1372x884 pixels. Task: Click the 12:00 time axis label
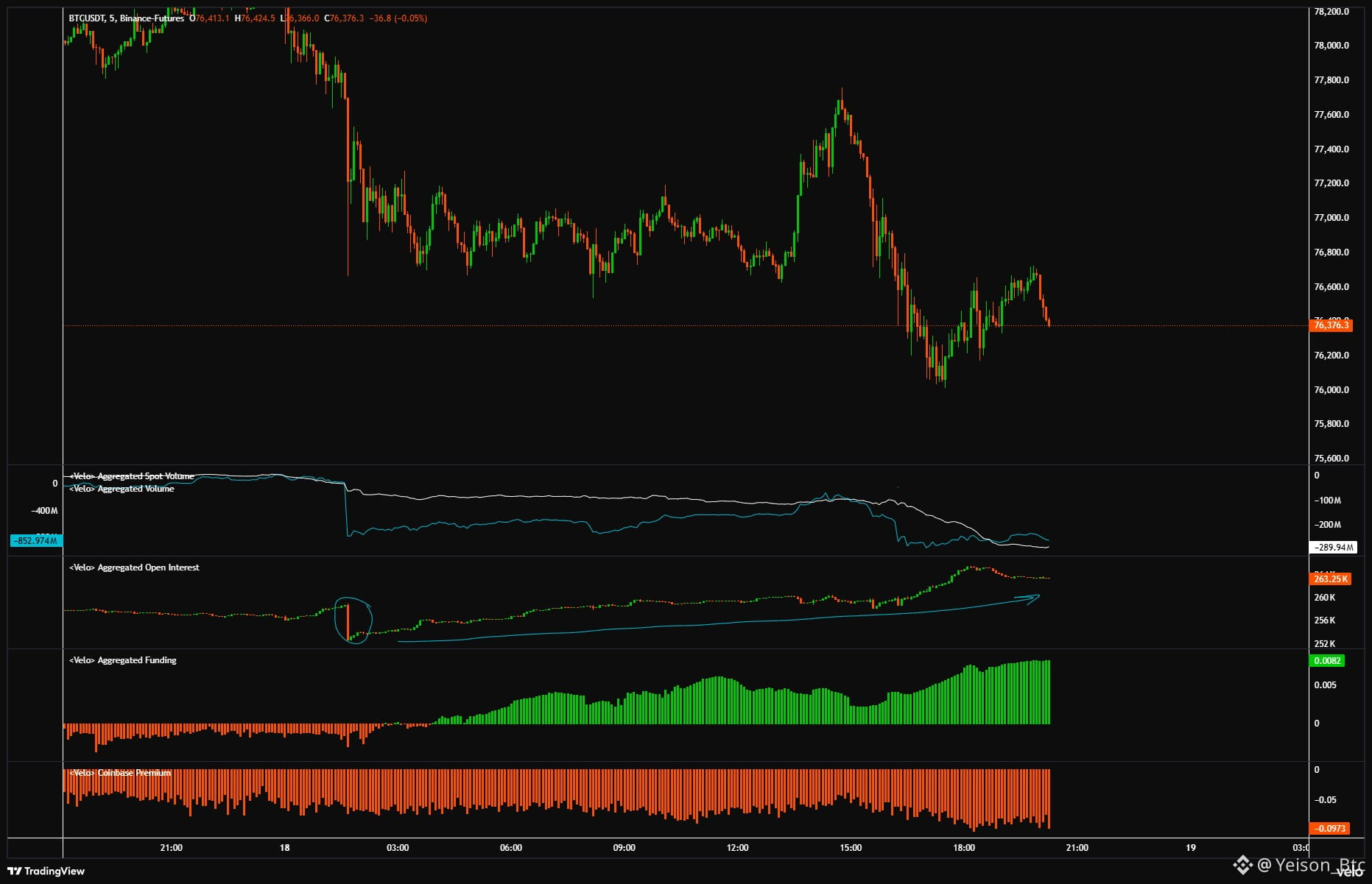tap(737, 848)
